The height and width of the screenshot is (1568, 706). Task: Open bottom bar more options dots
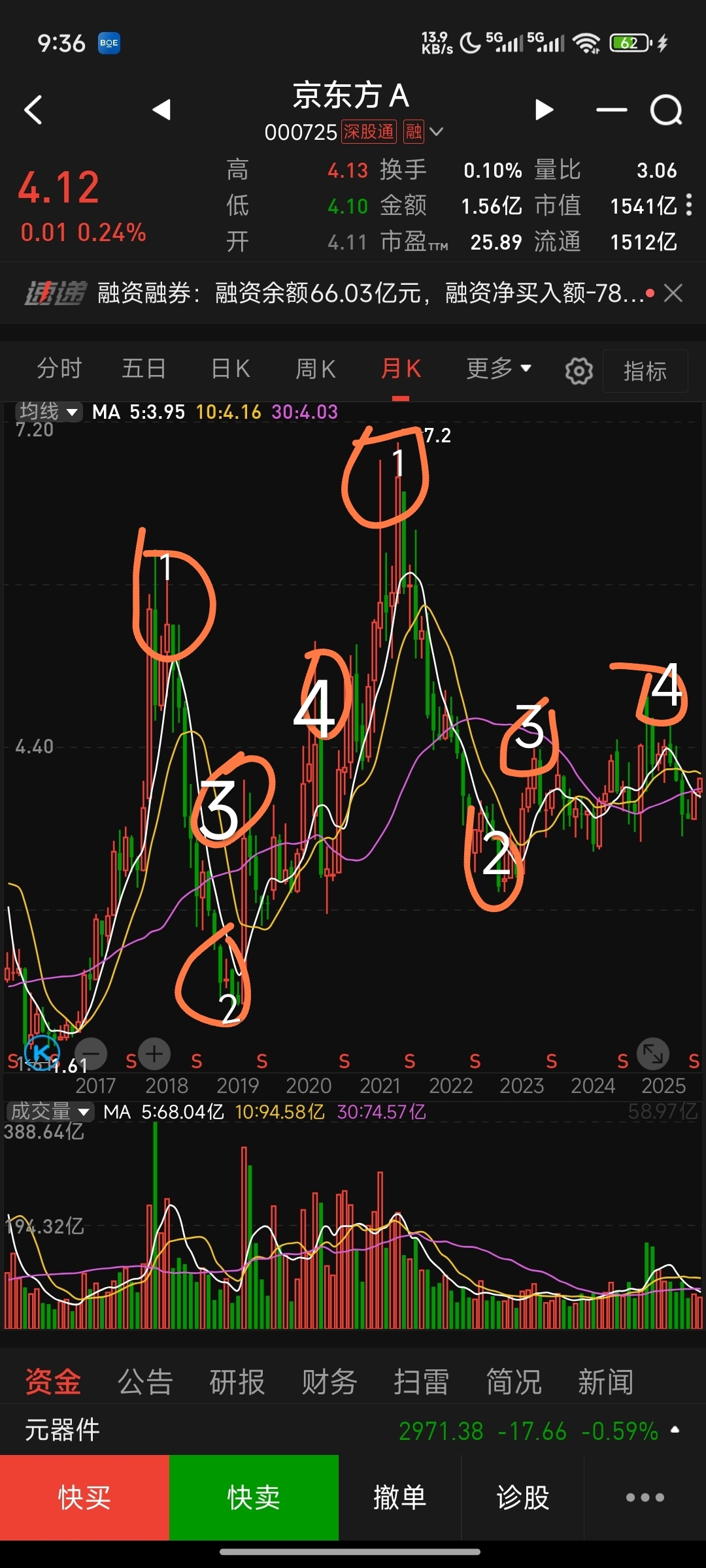[645, 1497]
